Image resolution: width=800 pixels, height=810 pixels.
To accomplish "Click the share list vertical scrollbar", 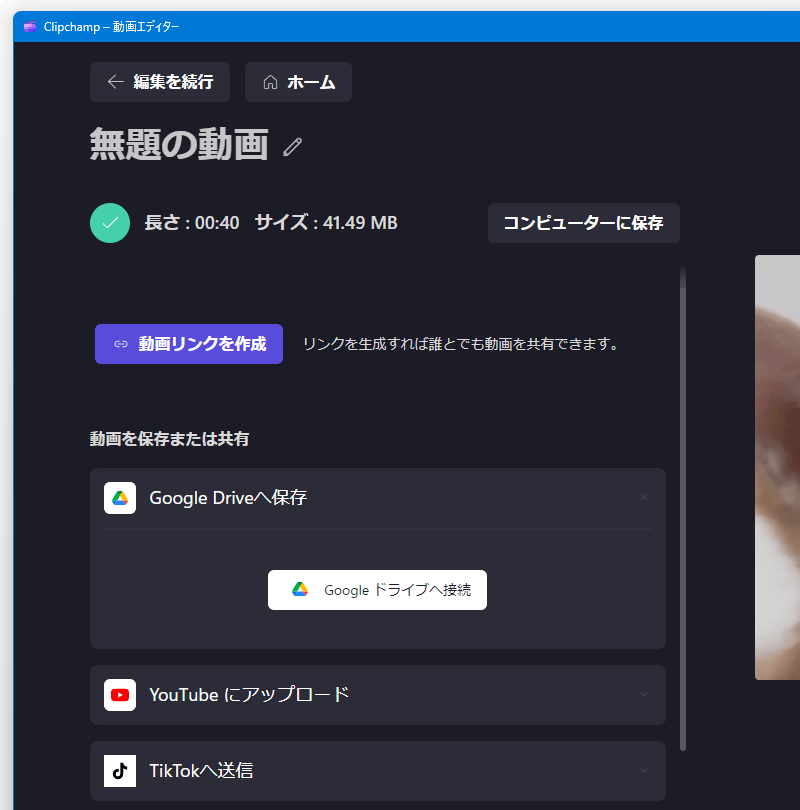I will 683,509.
